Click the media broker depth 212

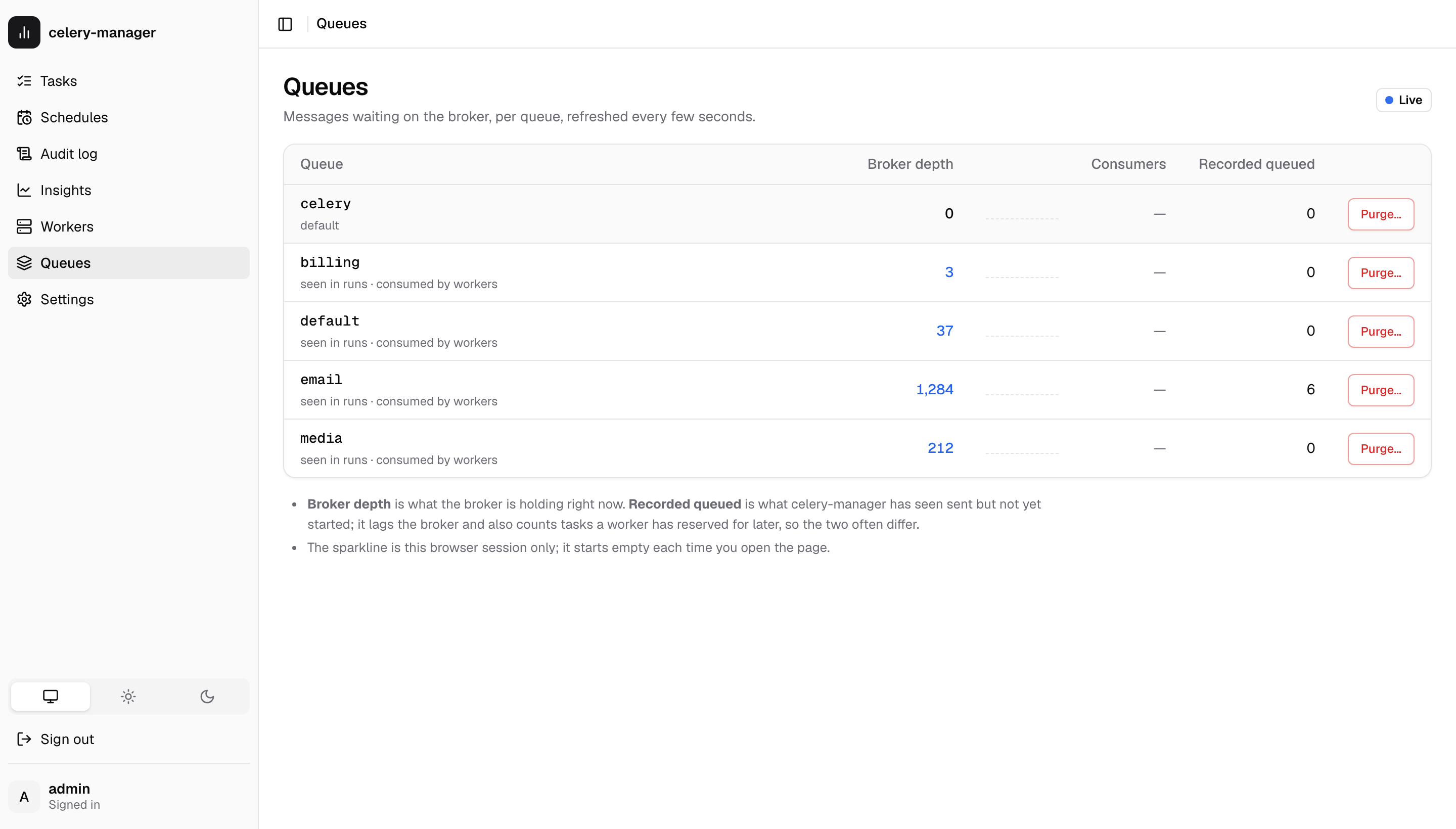(x=940, y=448)
